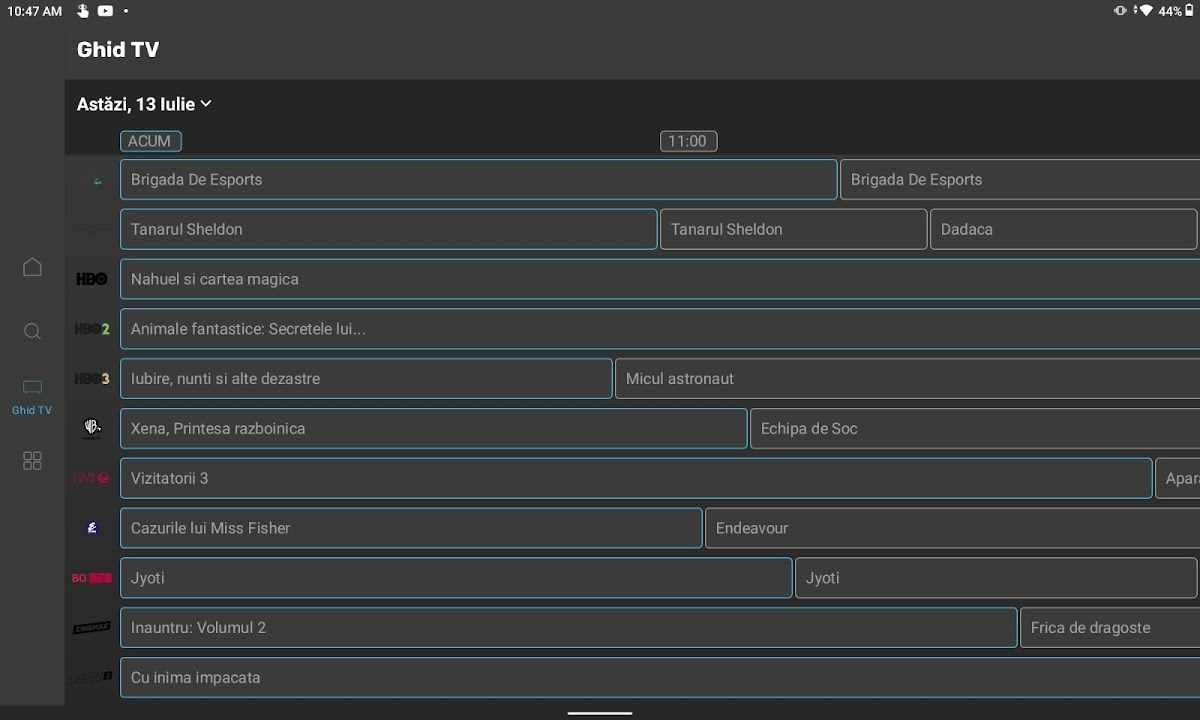Select the HBO 3 channel logo
The width and height of the screenshot is (1200, 720).
tap(92, 379)
